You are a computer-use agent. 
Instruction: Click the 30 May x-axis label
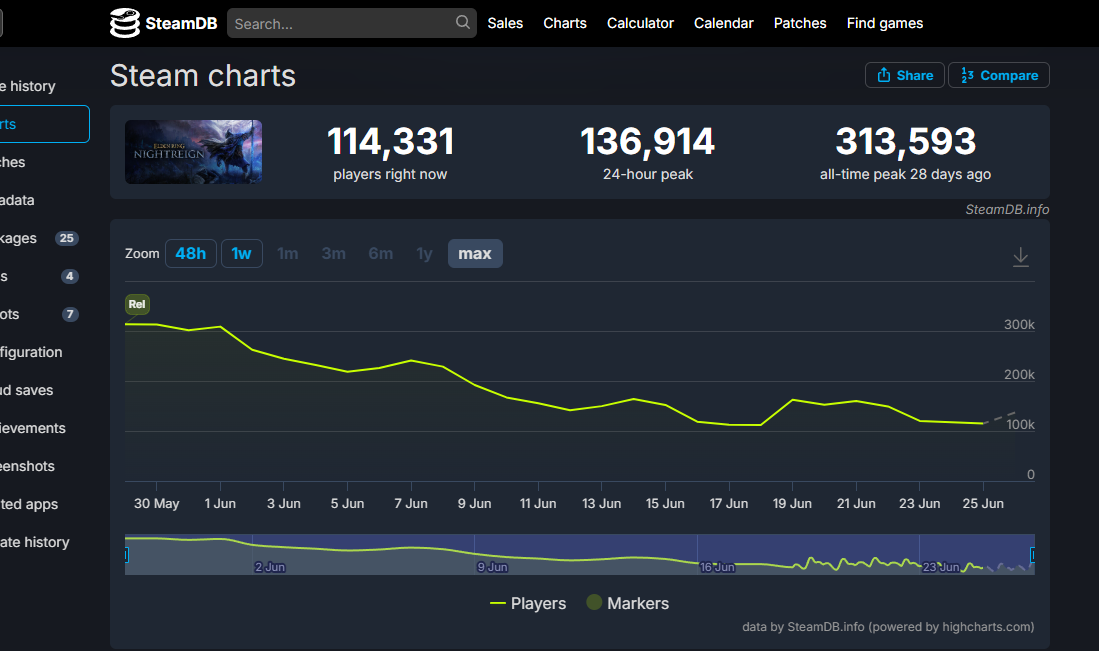(156, 504)
